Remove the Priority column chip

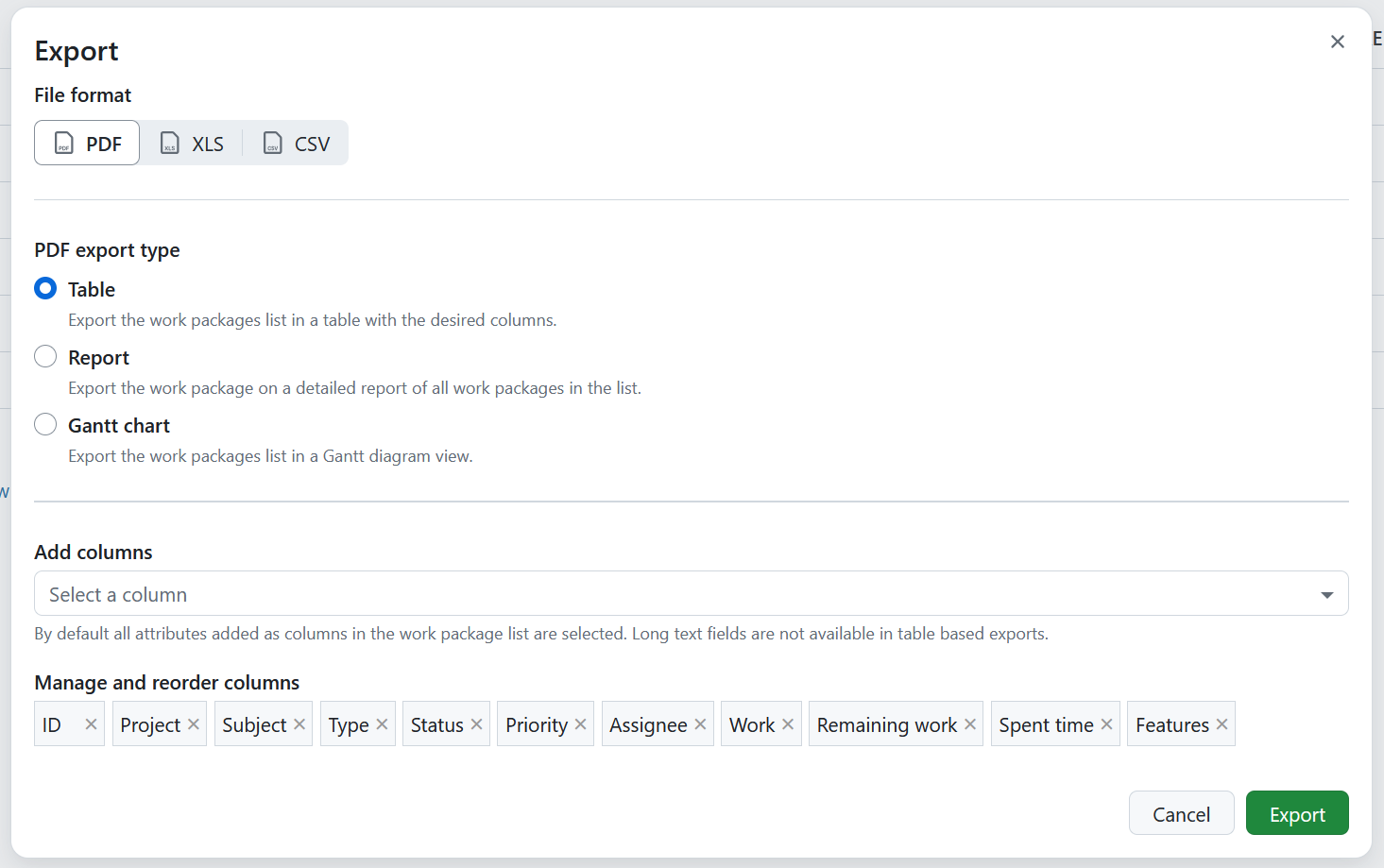click(580, 723)
